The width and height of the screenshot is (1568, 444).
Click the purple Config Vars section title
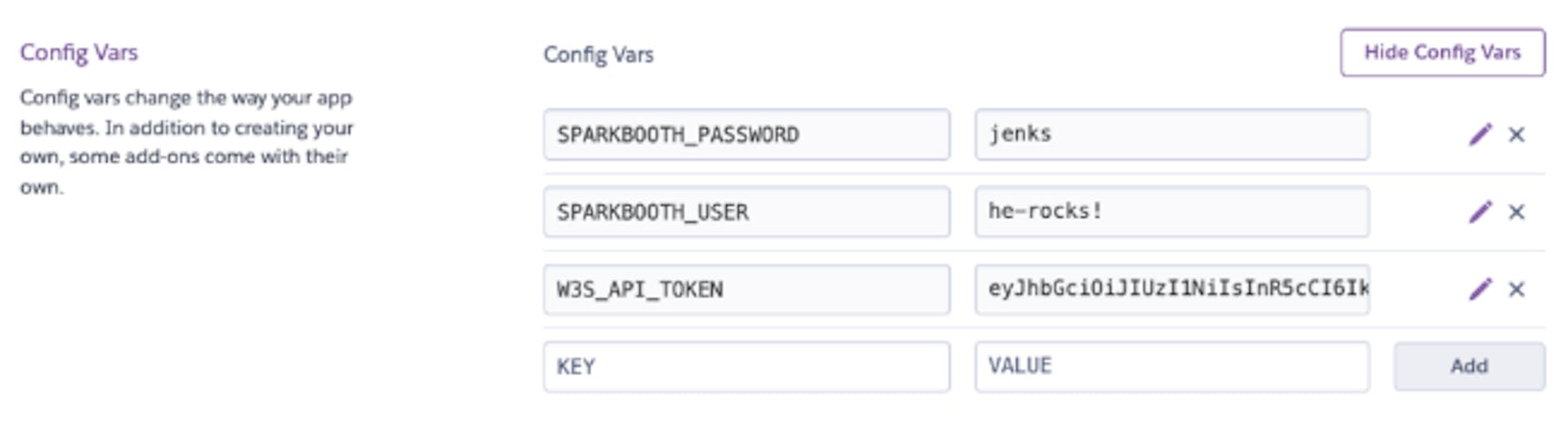[79, 53]
